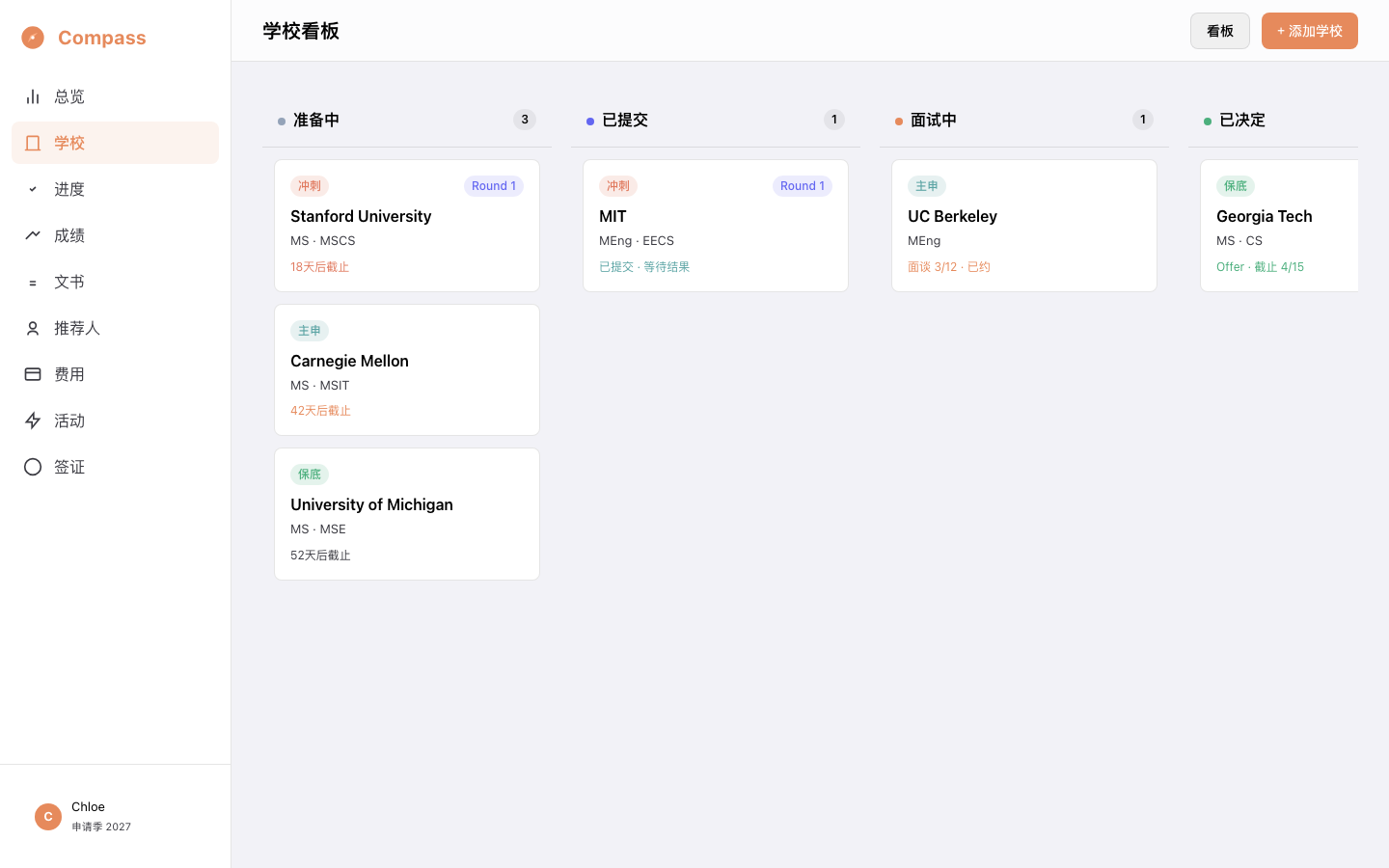This screenshot has height=868, width=1389.
Task: Click the 学校 book icon
Action: 33,143
